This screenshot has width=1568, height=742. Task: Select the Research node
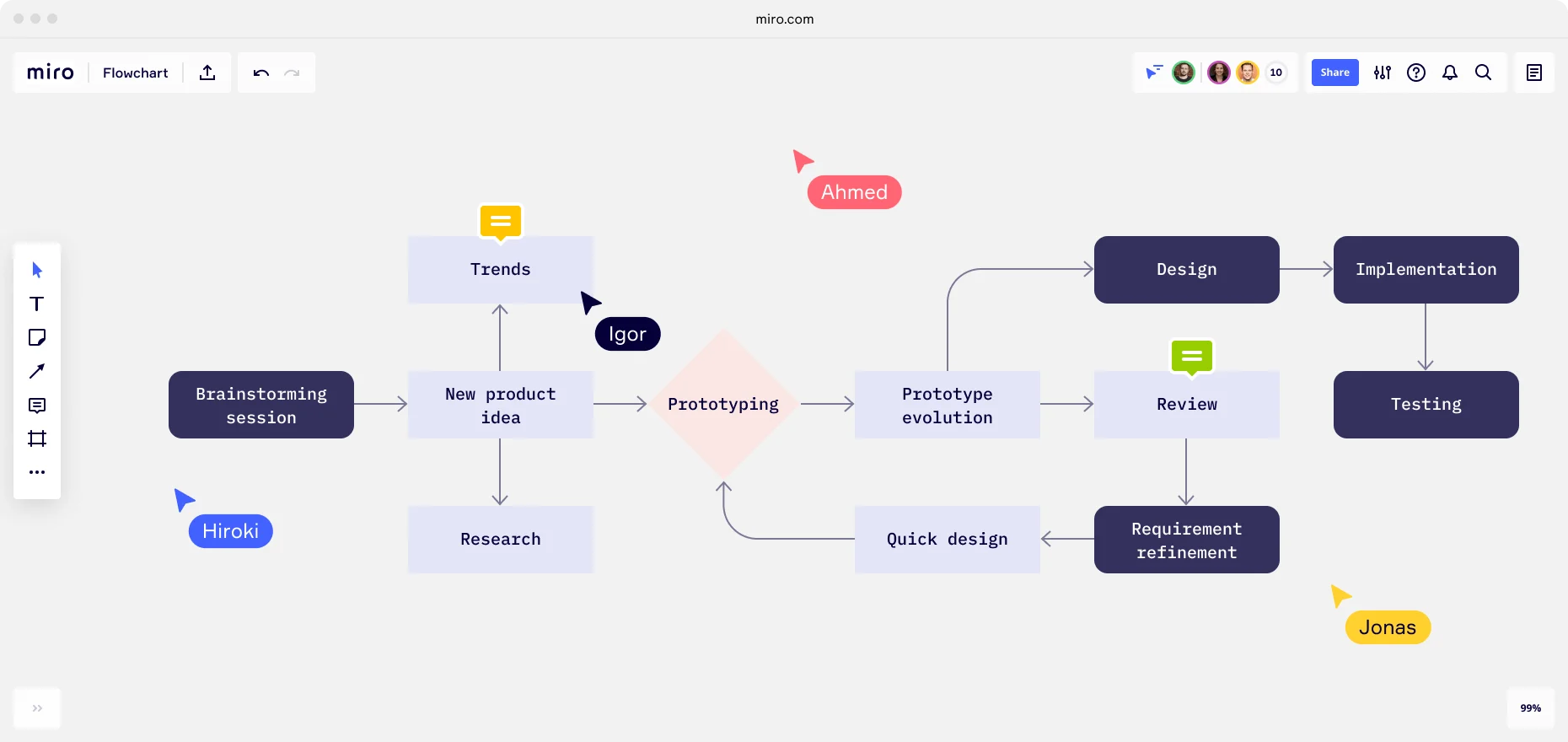501,540
